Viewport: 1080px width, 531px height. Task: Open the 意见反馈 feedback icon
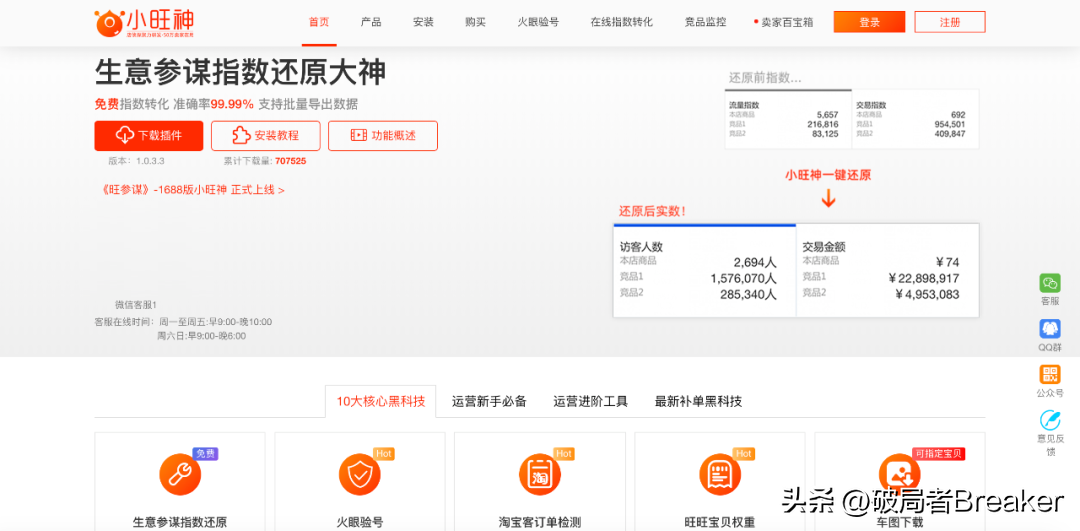pos(1050,420)
